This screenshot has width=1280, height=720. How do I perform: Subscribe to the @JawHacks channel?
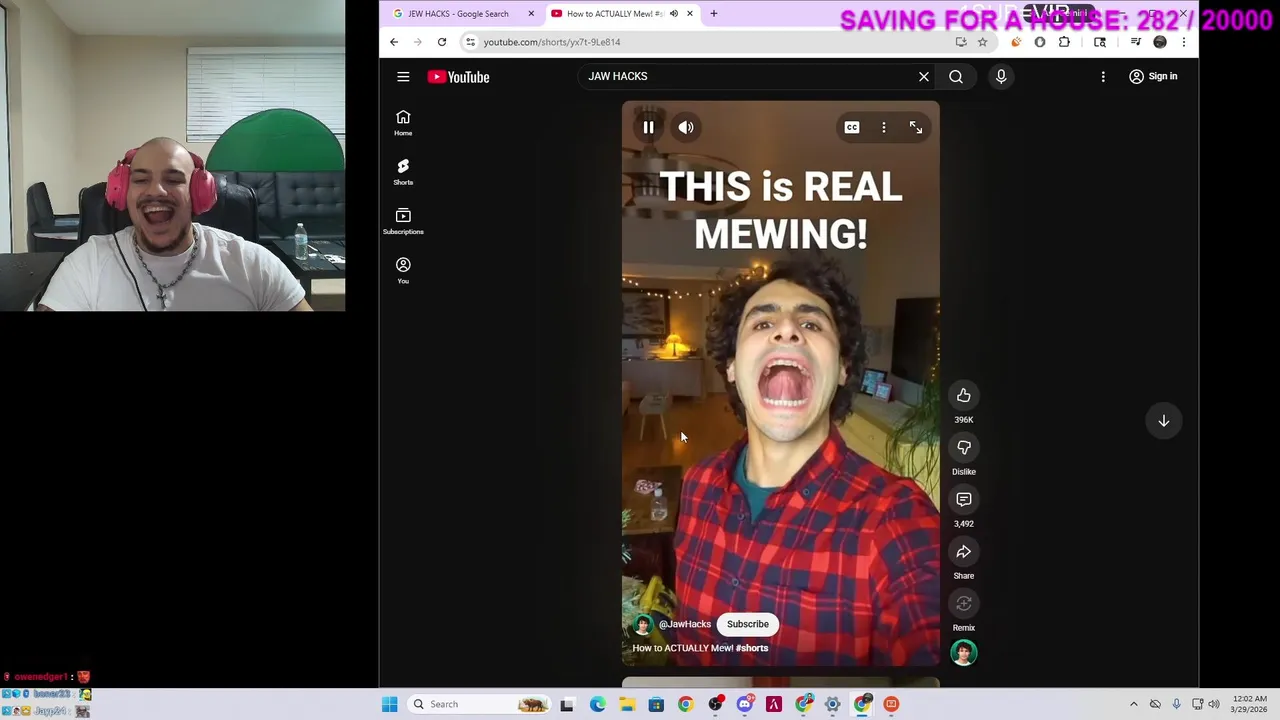(x=748, y=624)
